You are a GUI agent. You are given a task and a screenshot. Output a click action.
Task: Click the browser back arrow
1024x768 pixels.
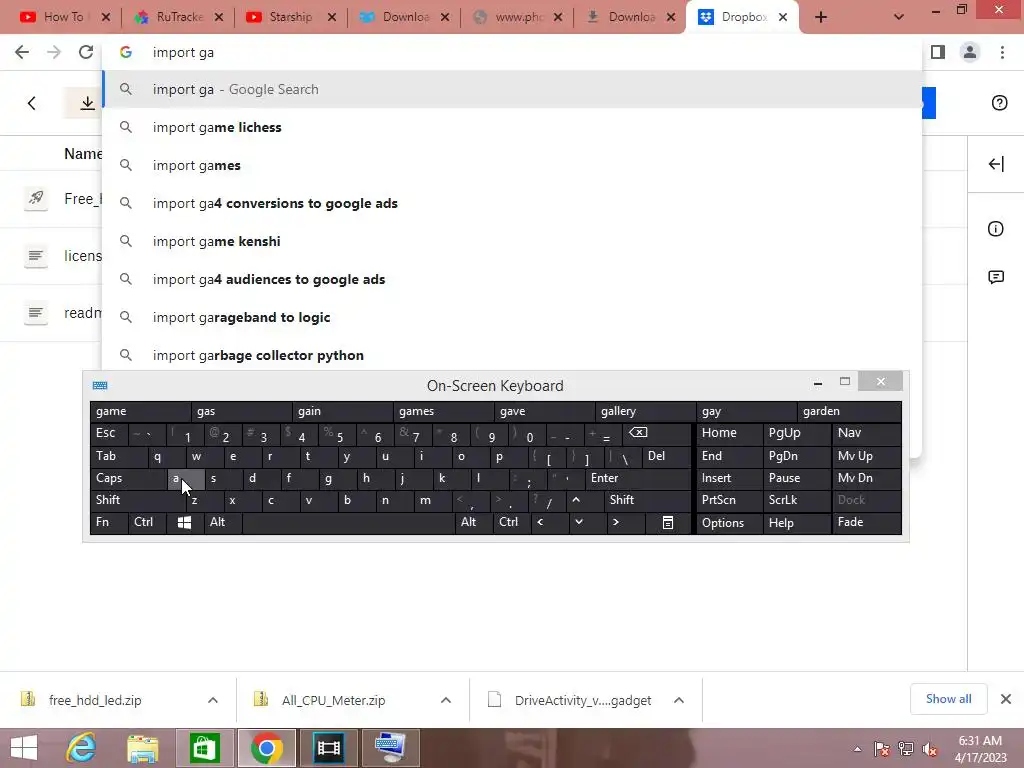pyautogui.click(x=22, y=52)
